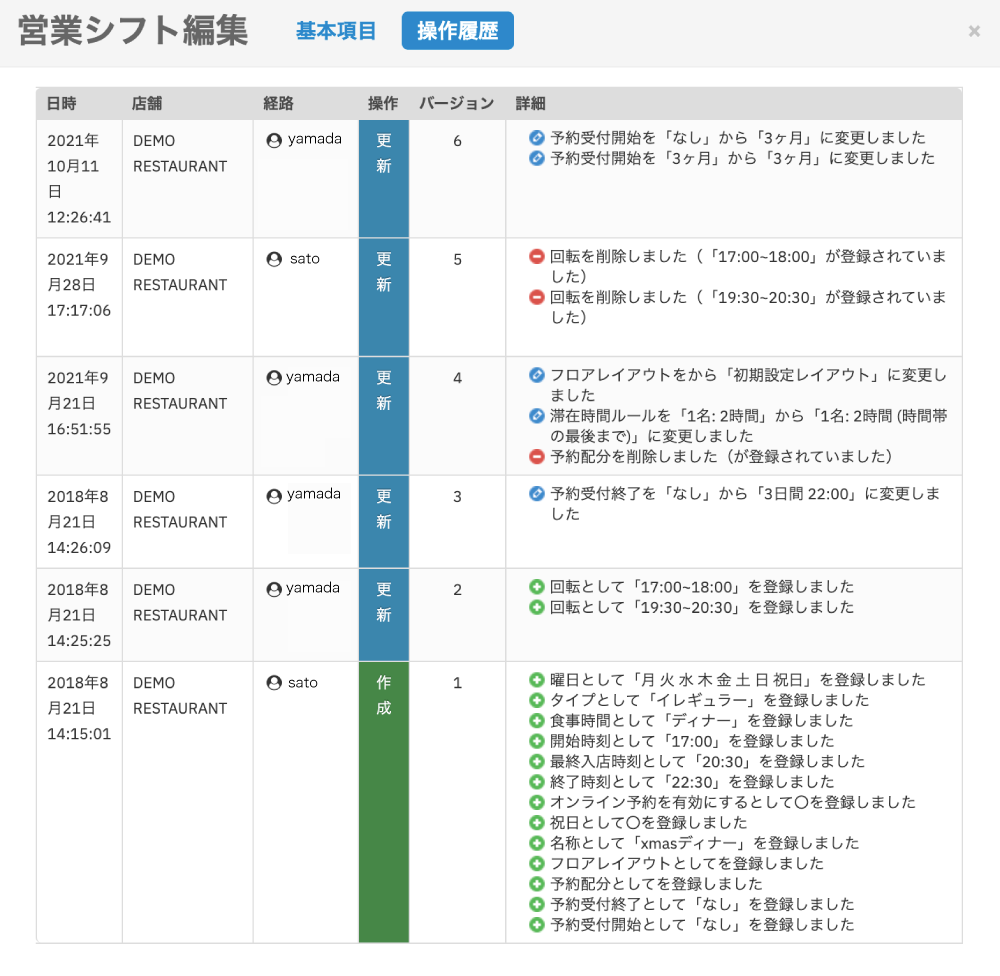Click the 操作 column header
The image size is (1000, 976).
383,103
